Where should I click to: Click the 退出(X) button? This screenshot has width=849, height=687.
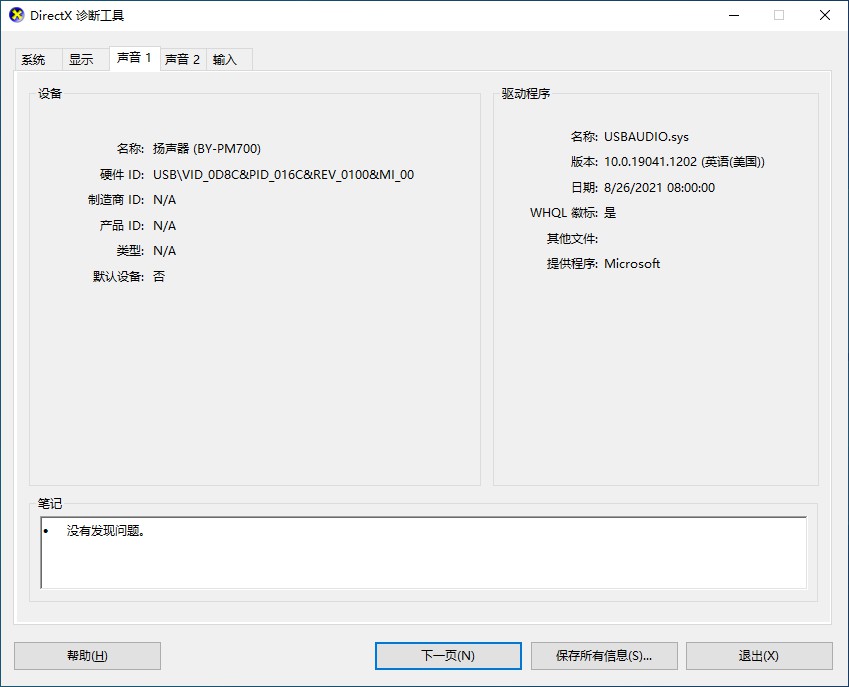click(760, 656)
